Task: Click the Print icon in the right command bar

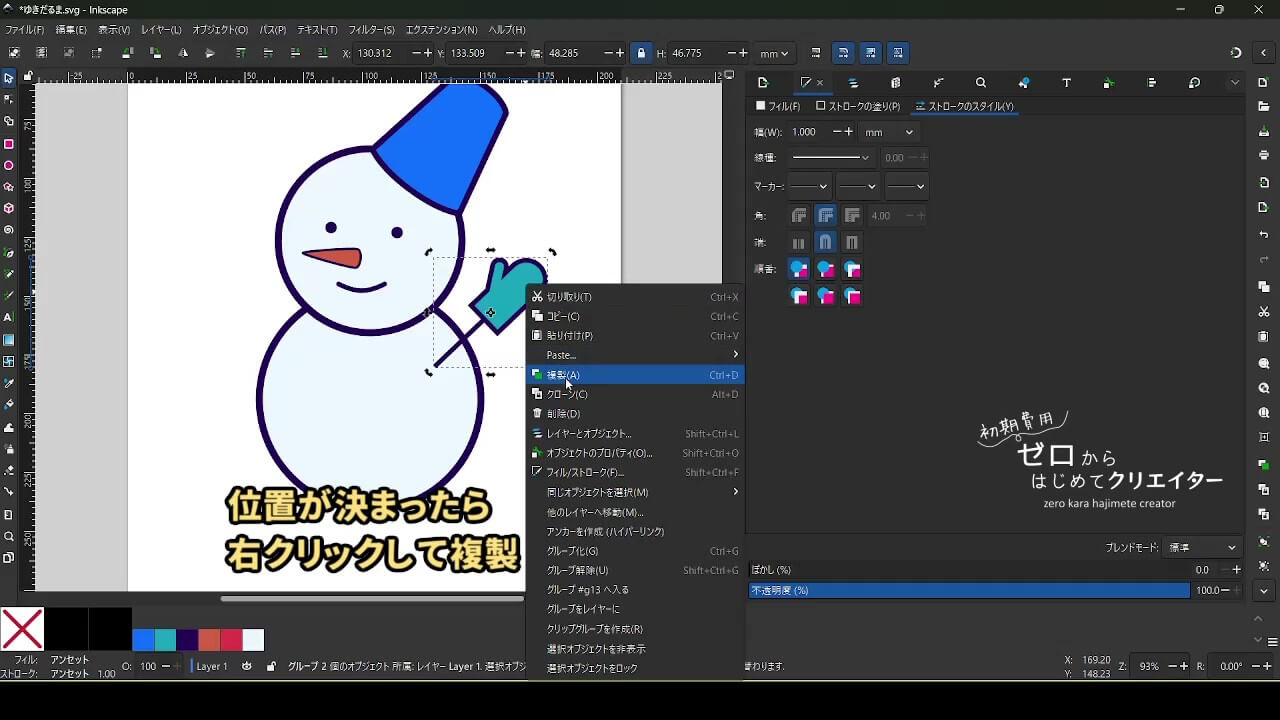Action: (x=1264, y=156)
